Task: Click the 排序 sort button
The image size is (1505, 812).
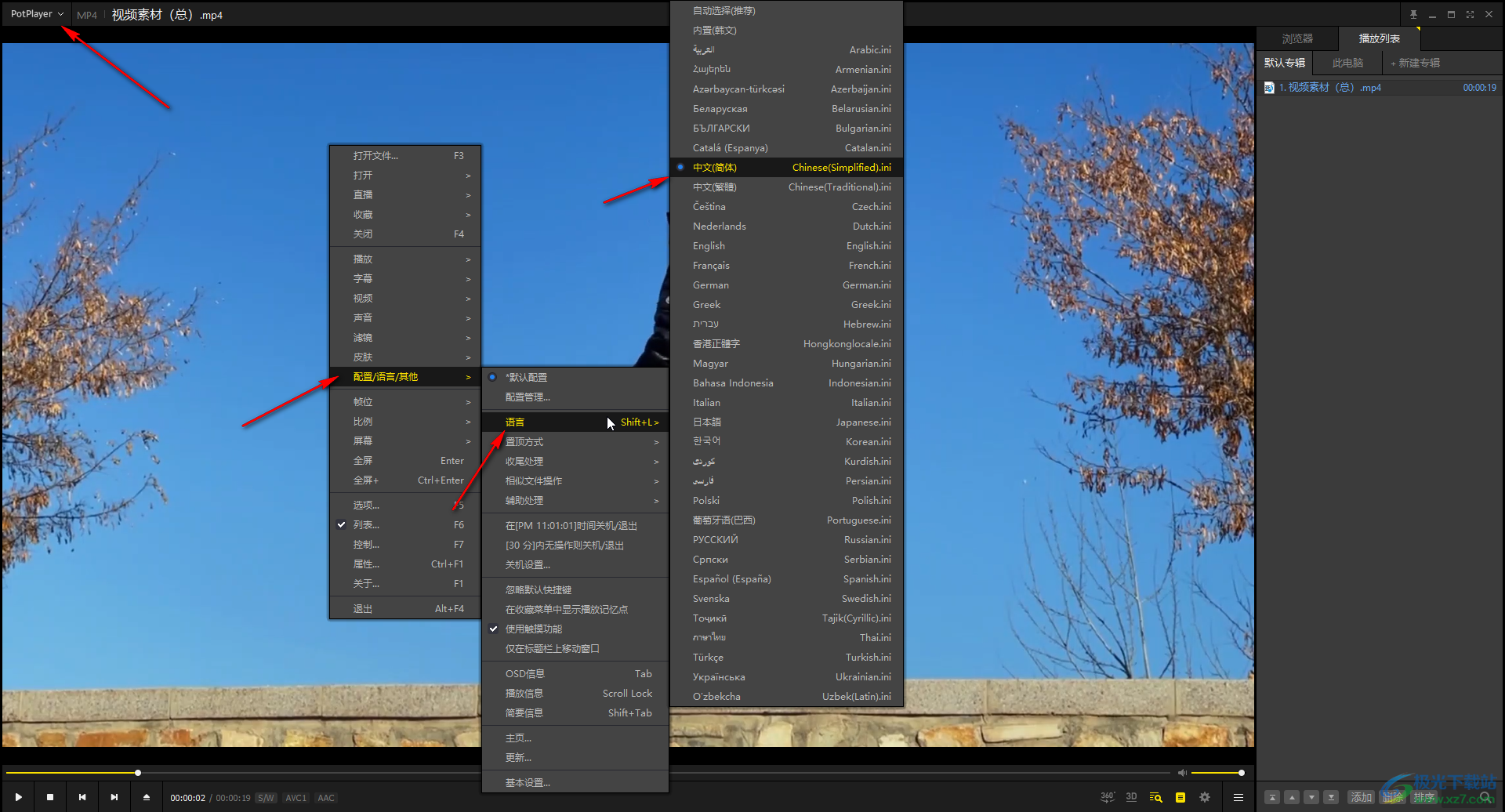Action: pyautogui.click(x=1424, y=797)
